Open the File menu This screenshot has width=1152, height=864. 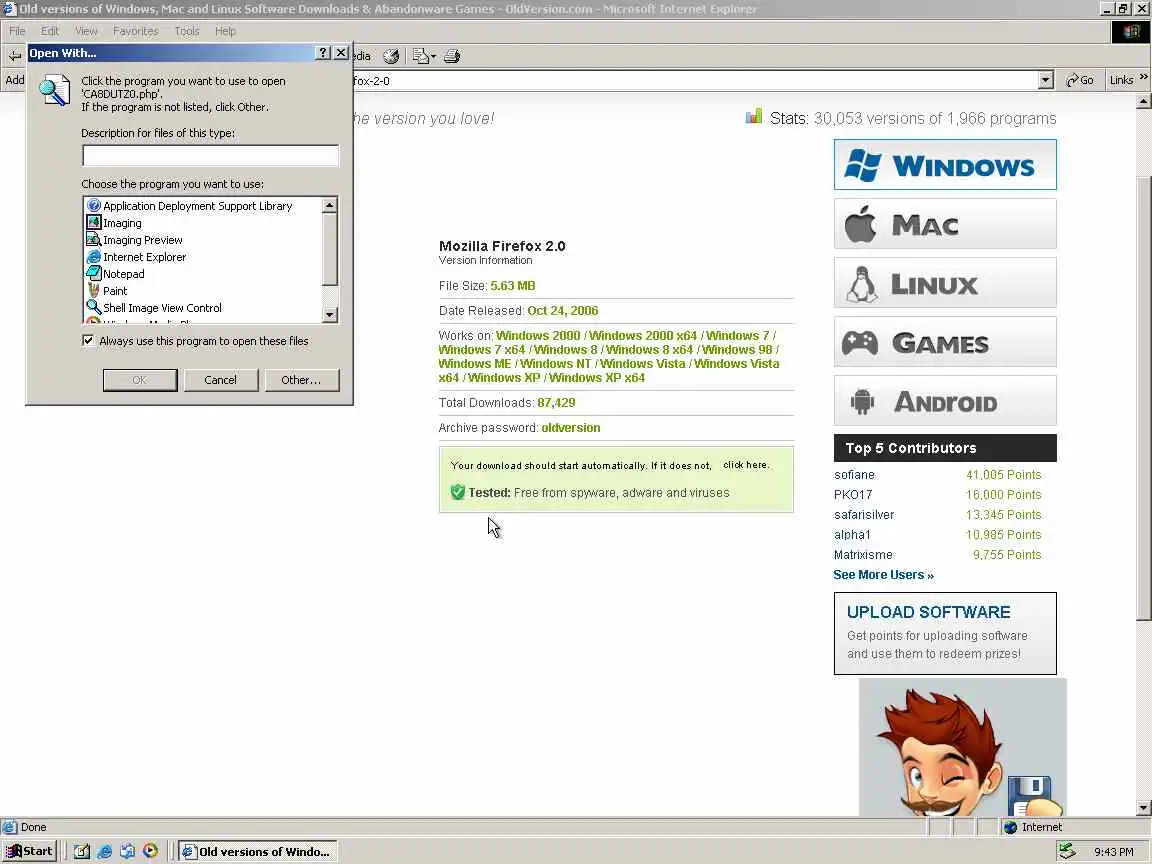(x=17, y=31)
